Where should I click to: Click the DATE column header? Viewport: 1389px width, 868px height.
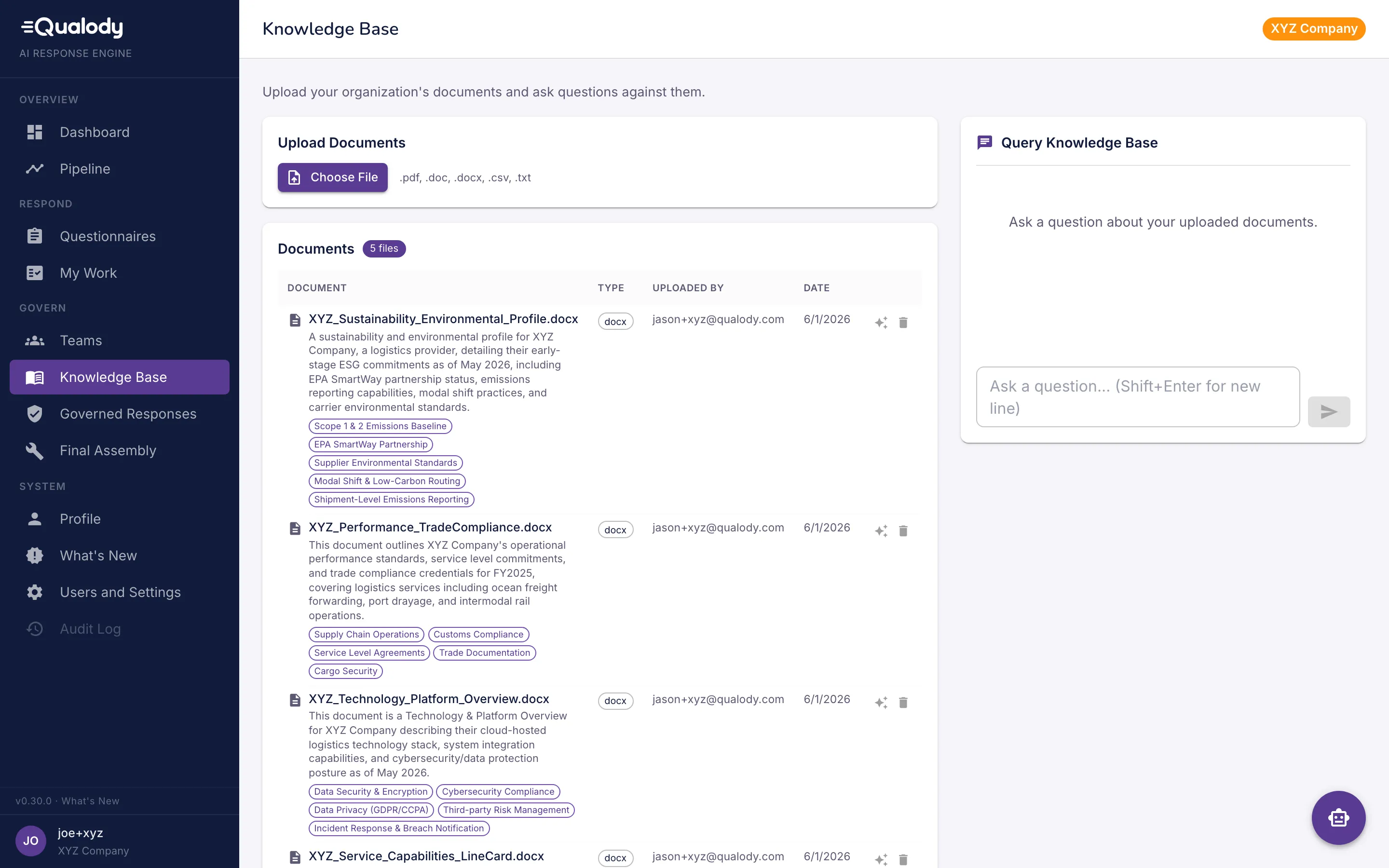(816, 287)
